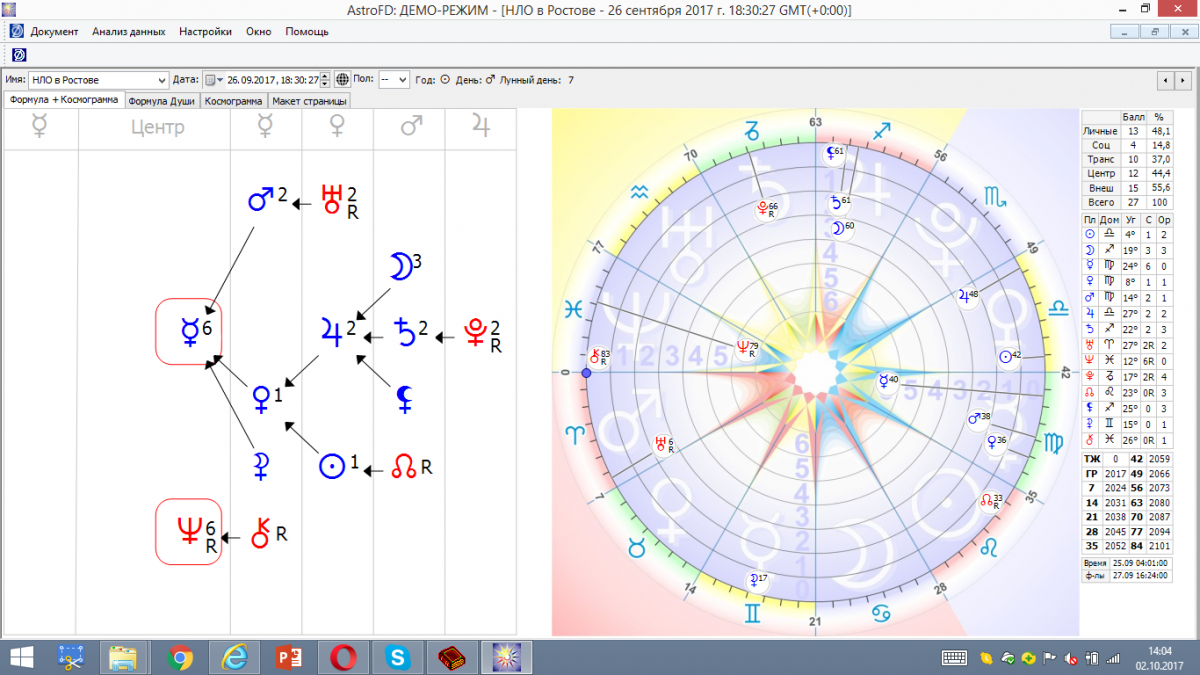Select the Космограмма tab
The height and width of the screenshot is (675, 1200).
coord(234,101)
